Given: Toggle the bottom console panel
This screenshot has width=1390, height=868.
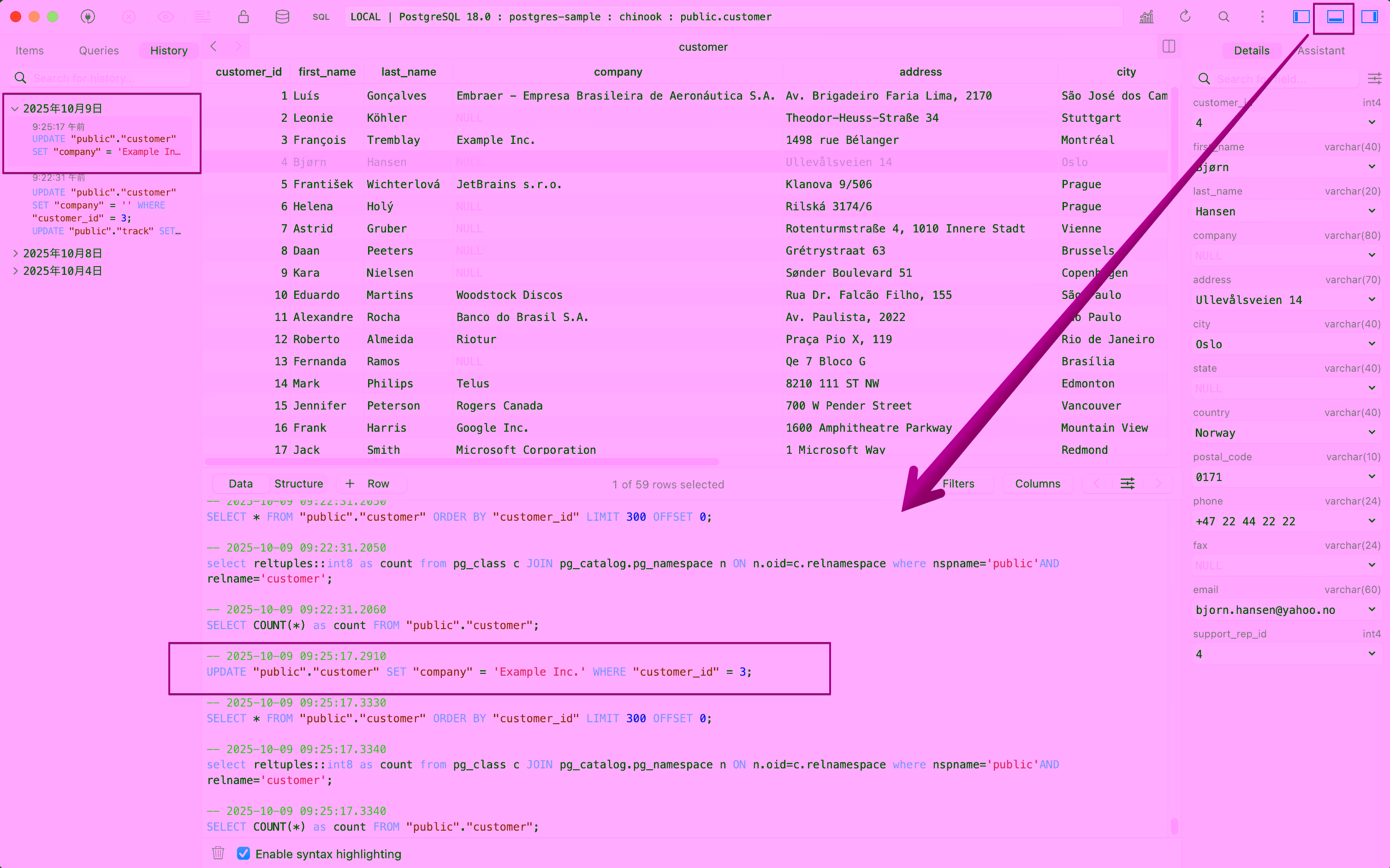Looking at the screenshot, I should pyautogui.click(x=1335, y=17).
